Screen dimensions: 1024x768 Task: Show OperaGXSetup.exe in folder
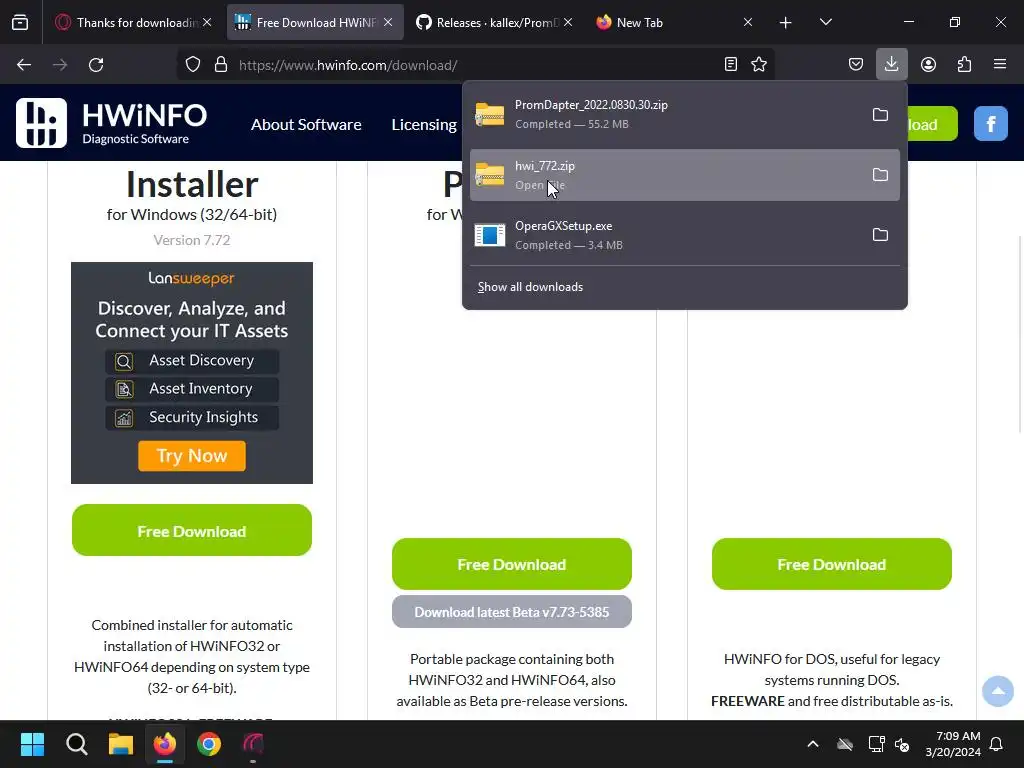(x=880, y=235)
